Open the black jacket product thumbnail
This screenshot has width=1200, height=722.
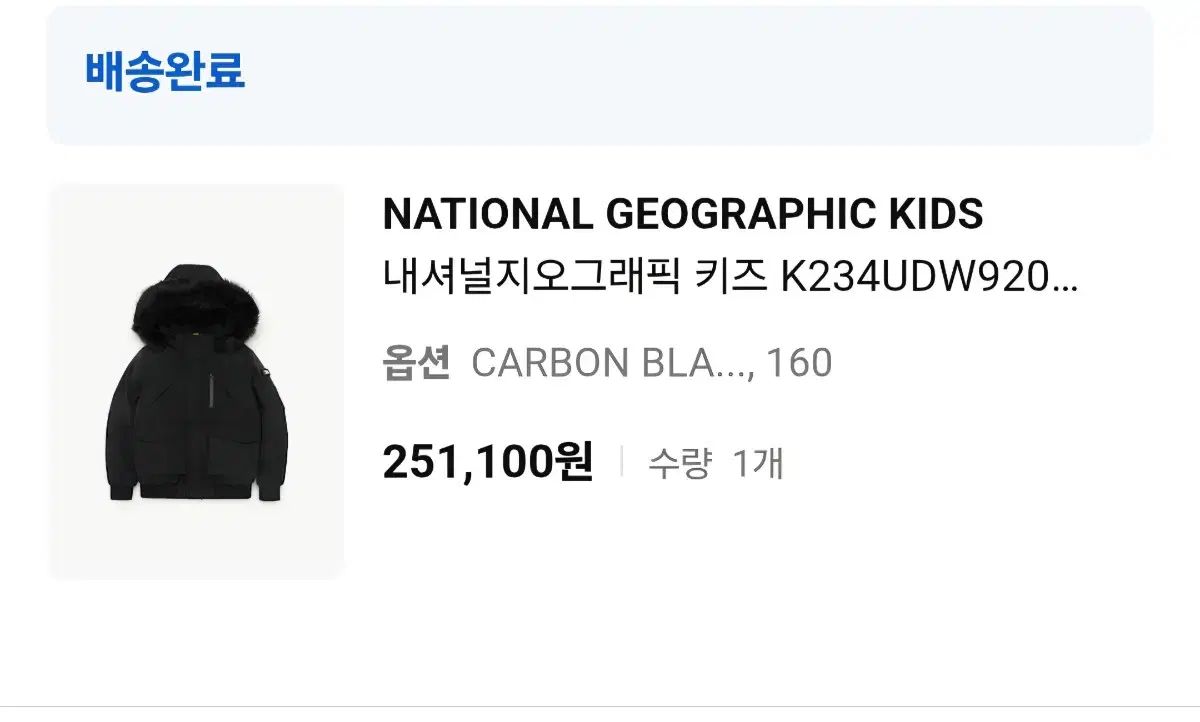coord(196,381)
